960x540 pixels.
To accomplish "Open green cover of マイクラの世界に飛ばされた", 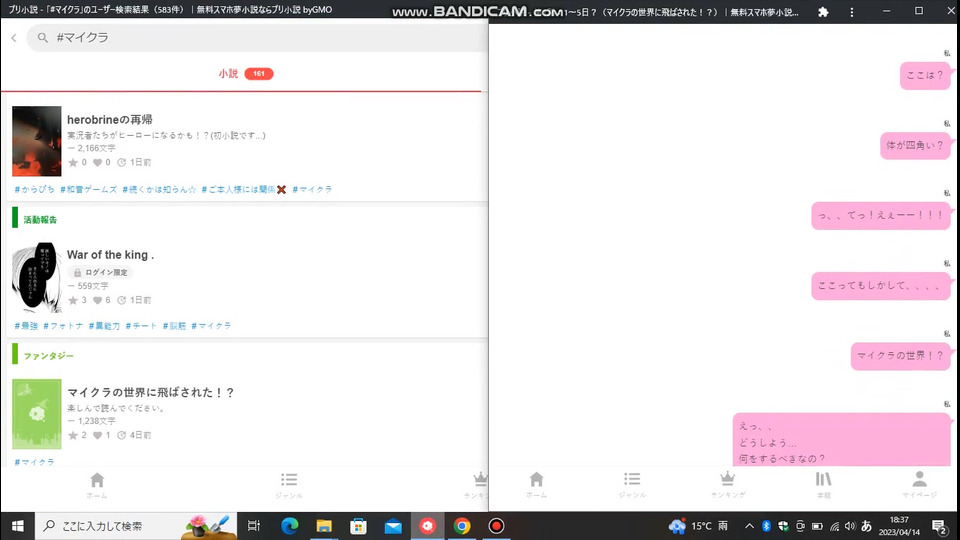I will [x=37, y=414].
